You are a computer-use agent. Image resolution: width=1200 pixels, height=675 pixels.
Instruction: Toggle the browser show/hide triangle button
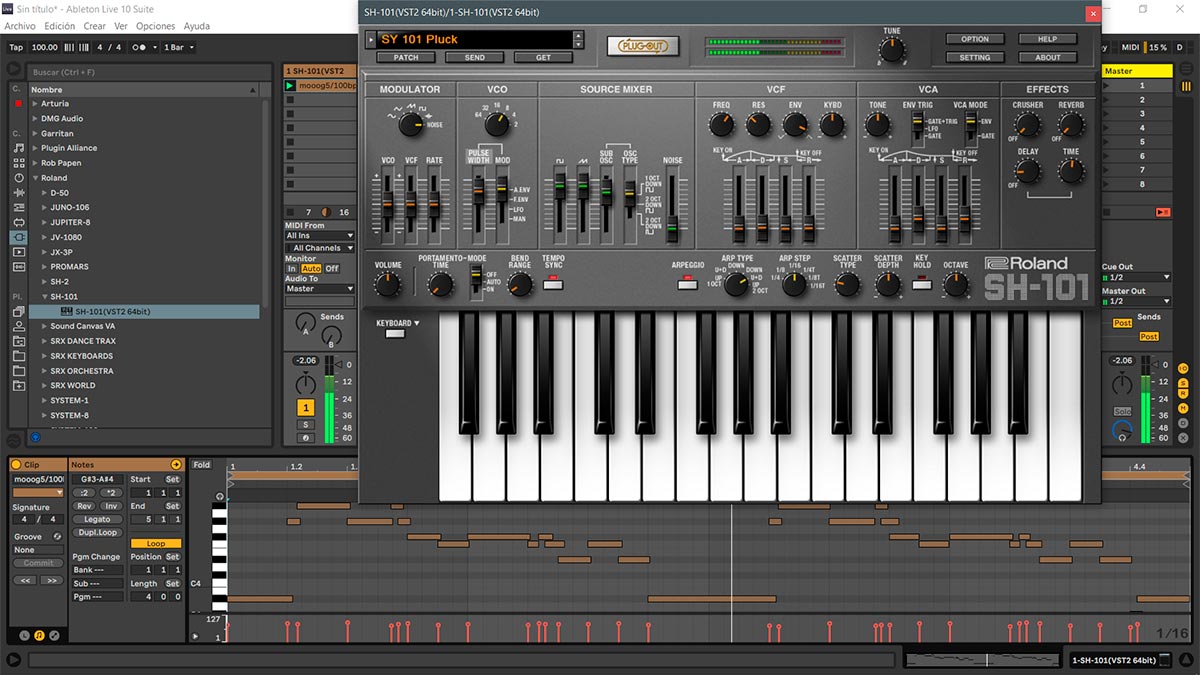[x=14, y=69]
